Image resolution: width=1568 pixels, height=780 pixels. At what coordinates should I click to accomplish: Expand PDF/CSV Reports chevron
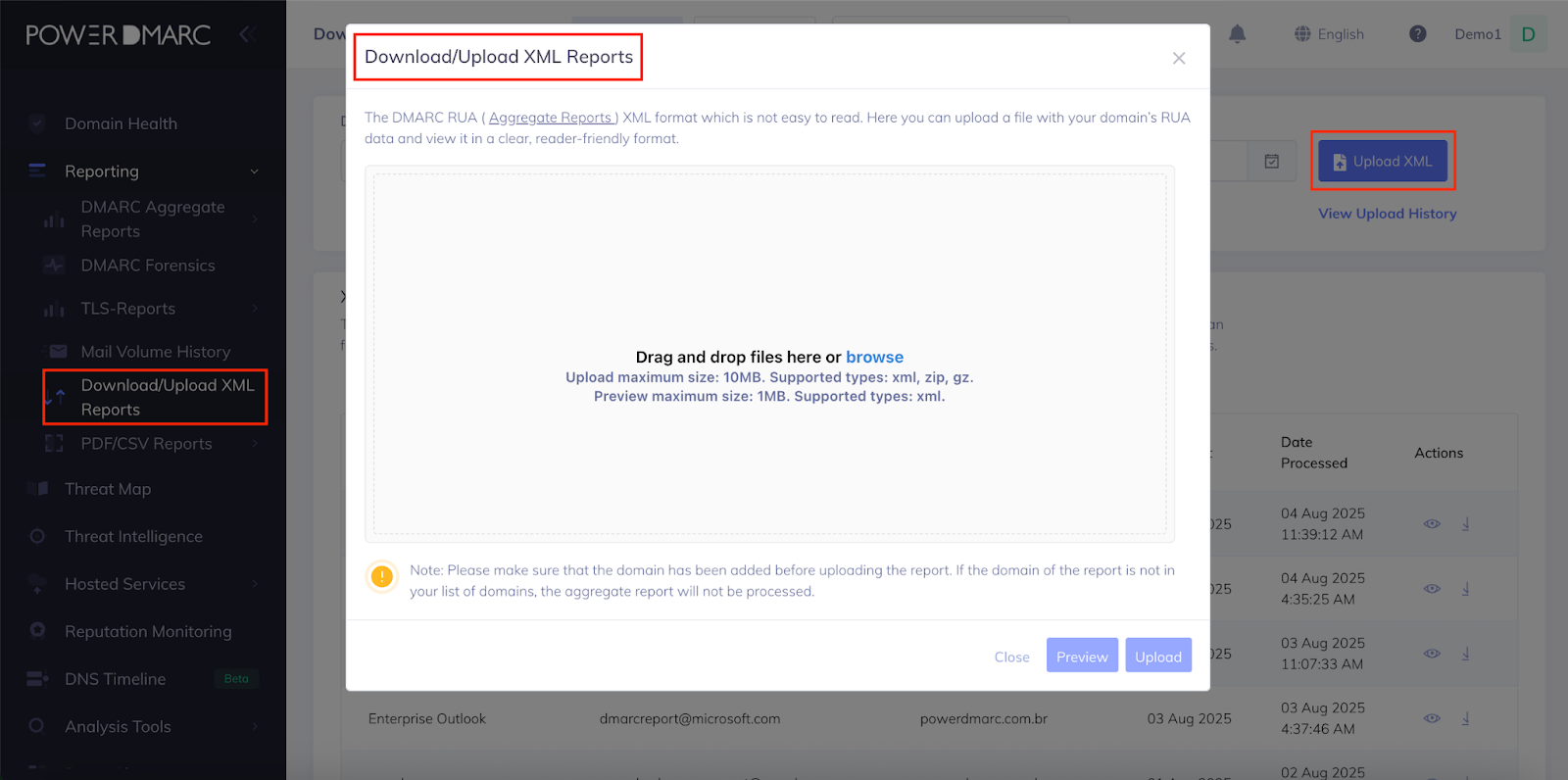pos(255,444)
